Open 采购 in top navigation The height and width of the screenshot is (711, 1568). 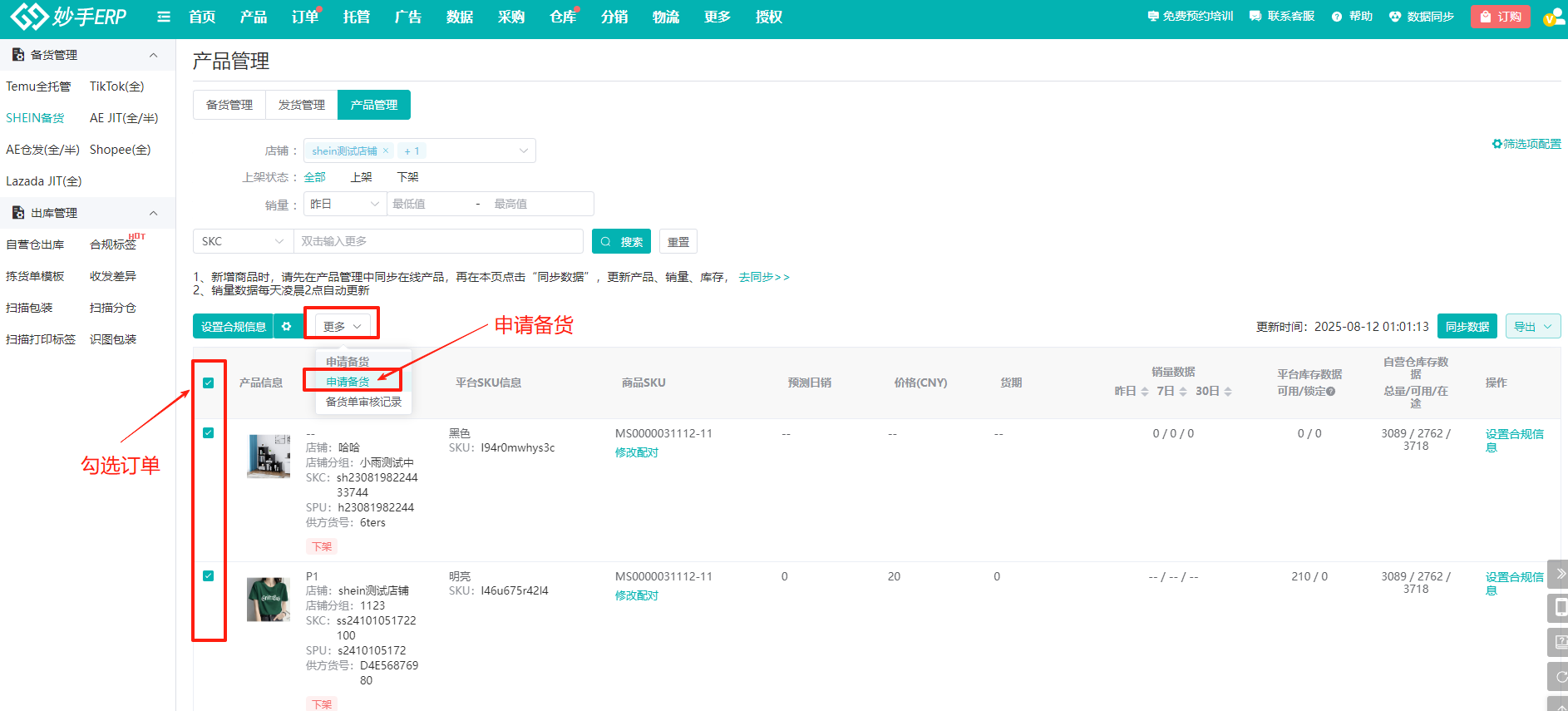click(511, 17)
